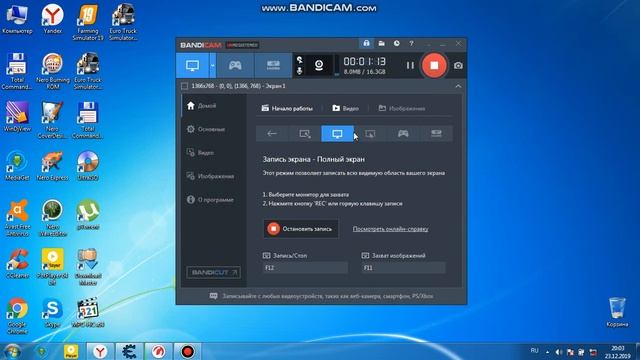Click the back arrow mode button

pyautogui.click(x=272, y=133)
